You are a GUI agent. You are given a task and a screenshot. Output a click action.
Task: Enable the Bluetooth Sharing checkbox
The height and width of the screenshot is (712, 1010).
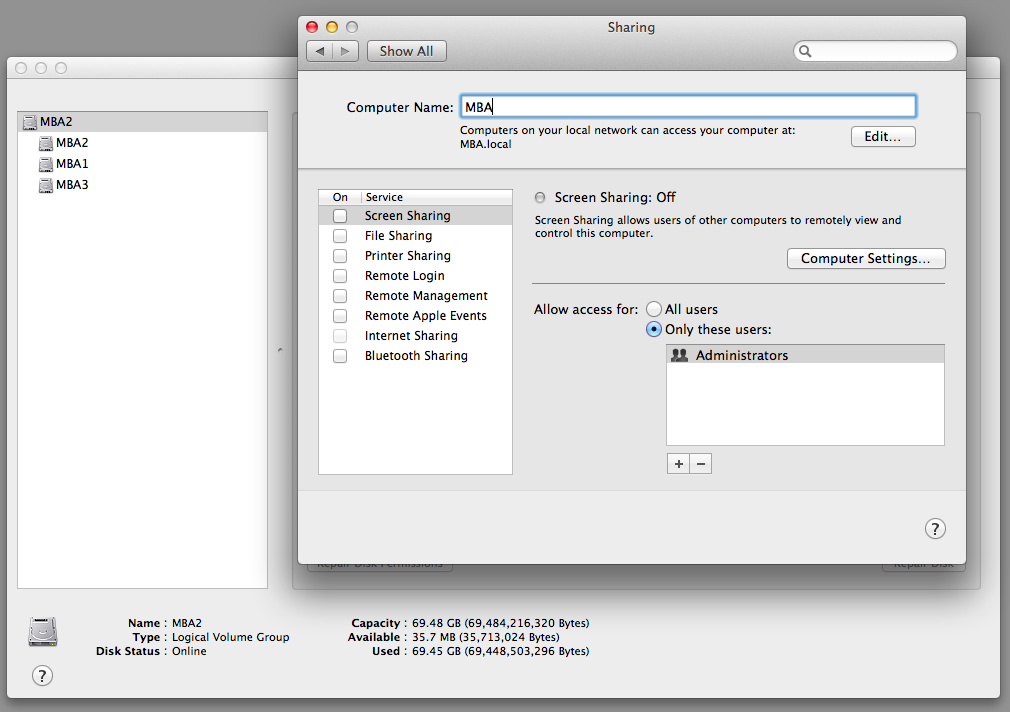click(x=339, y=356)
